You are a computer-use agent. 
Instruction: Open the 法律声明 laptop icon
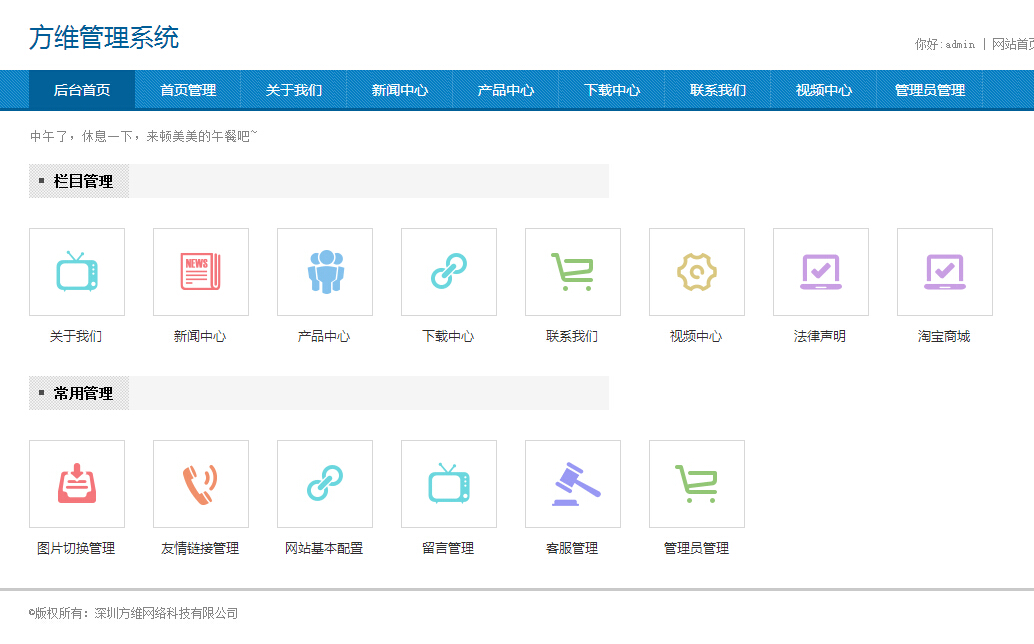820,271
